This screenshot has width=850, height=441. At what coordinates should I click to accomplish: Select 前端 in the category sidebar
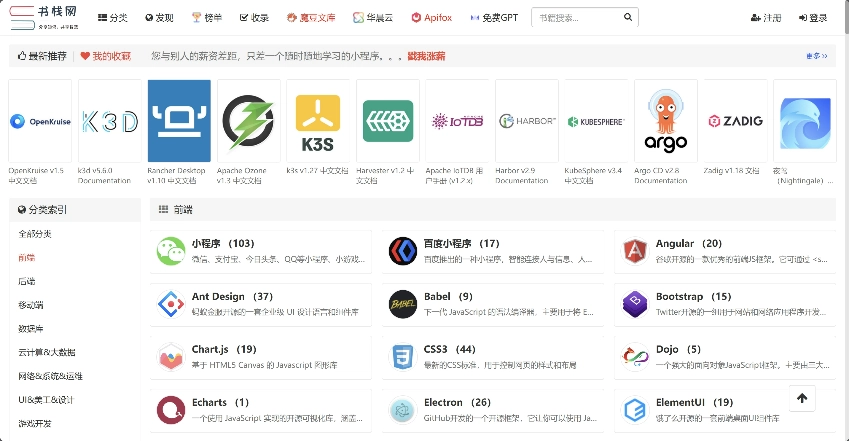click(x=27, y=258)
